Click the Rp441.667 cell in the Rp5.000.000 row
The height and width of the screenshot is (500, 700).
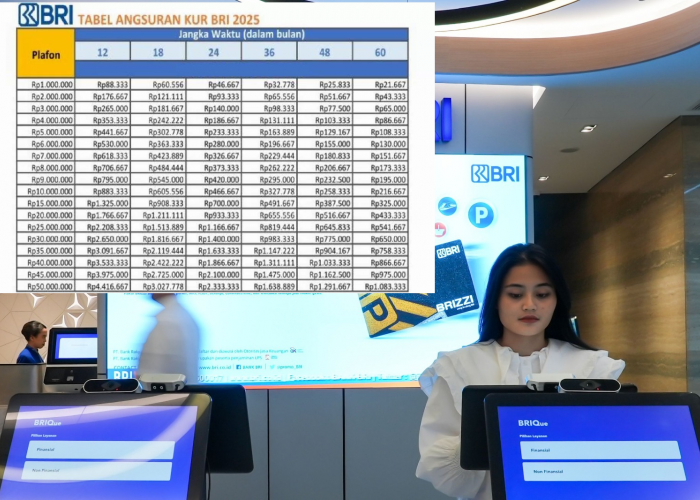(103, 132)
